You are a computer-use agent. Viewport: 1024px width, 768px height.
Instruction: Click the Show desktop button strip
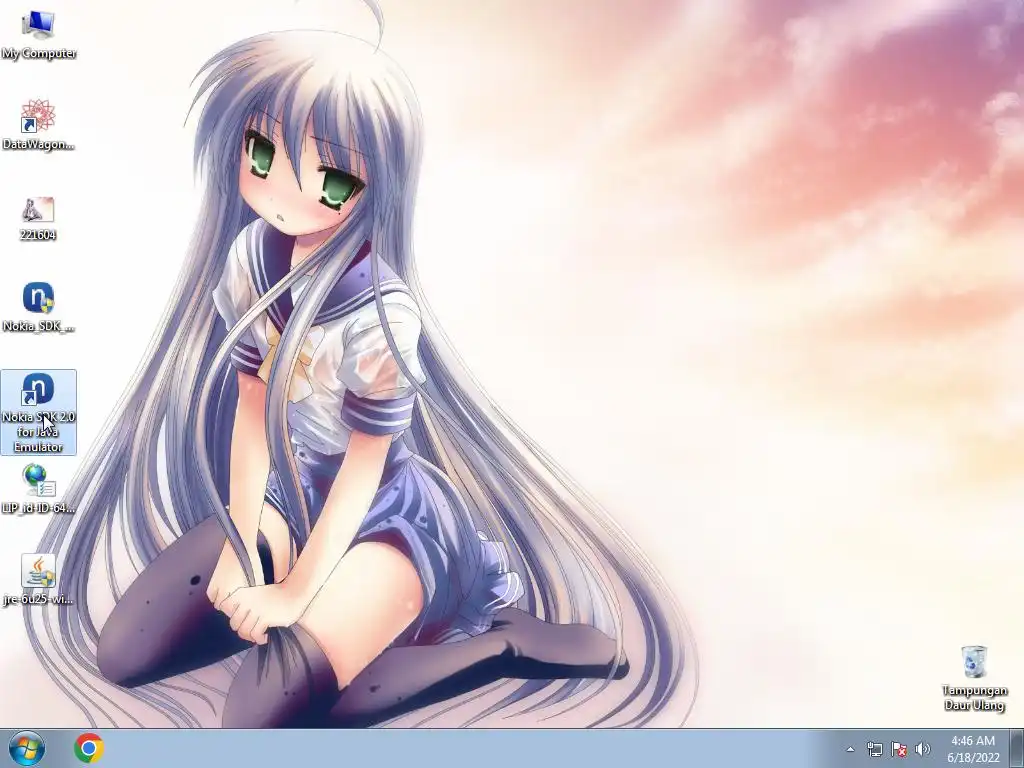click(1017, 748)
